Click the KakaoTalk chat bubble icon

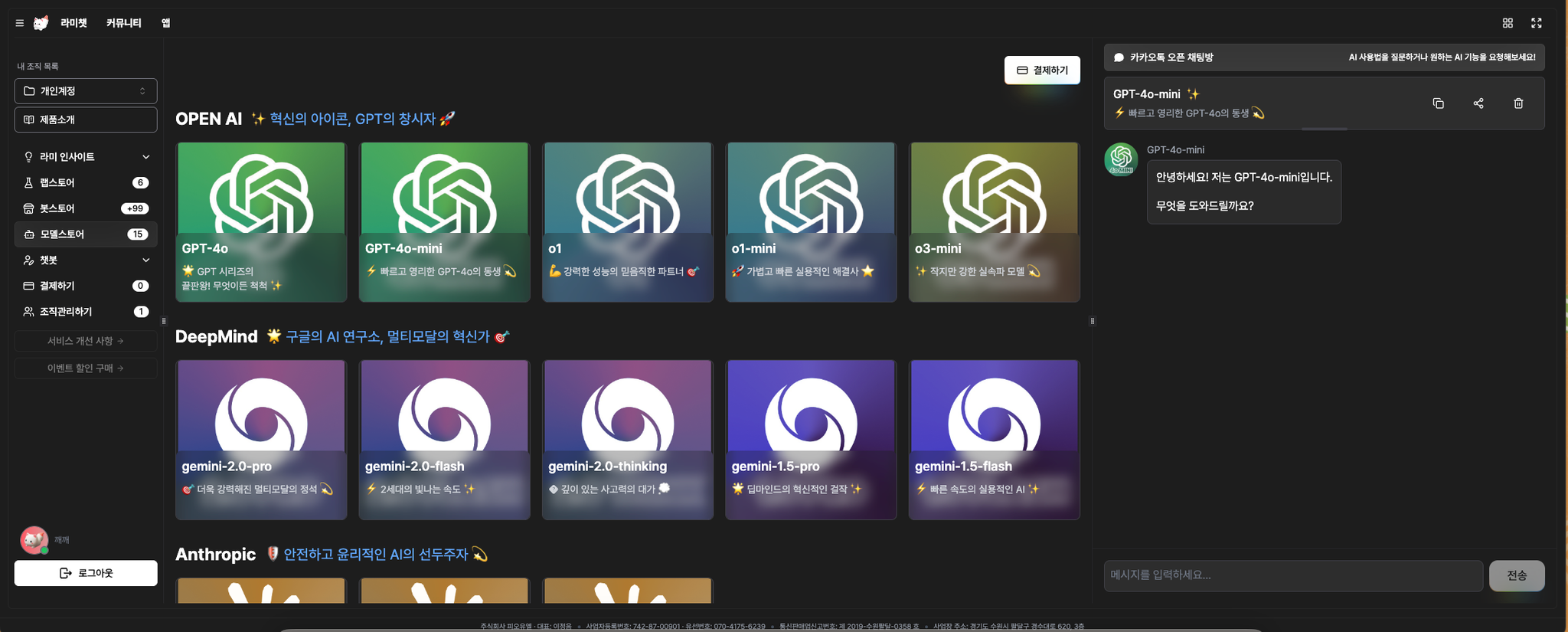tap(1119, 57)
